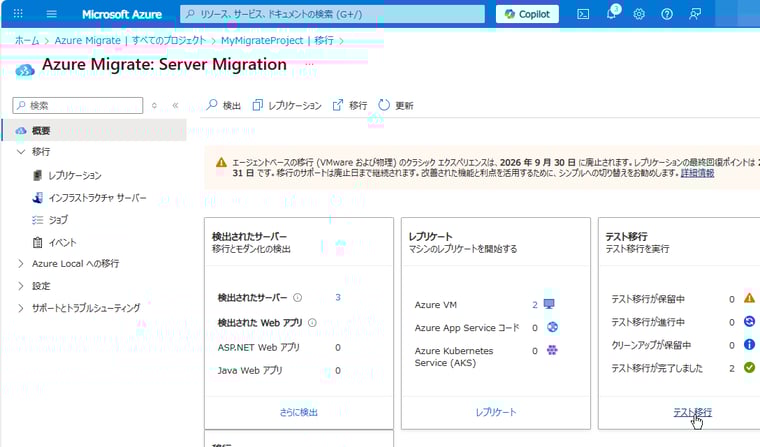Collapse the 移行 section chevron
Image resolution: width=760 pixels, height=447 pixels.
[21, 152]
